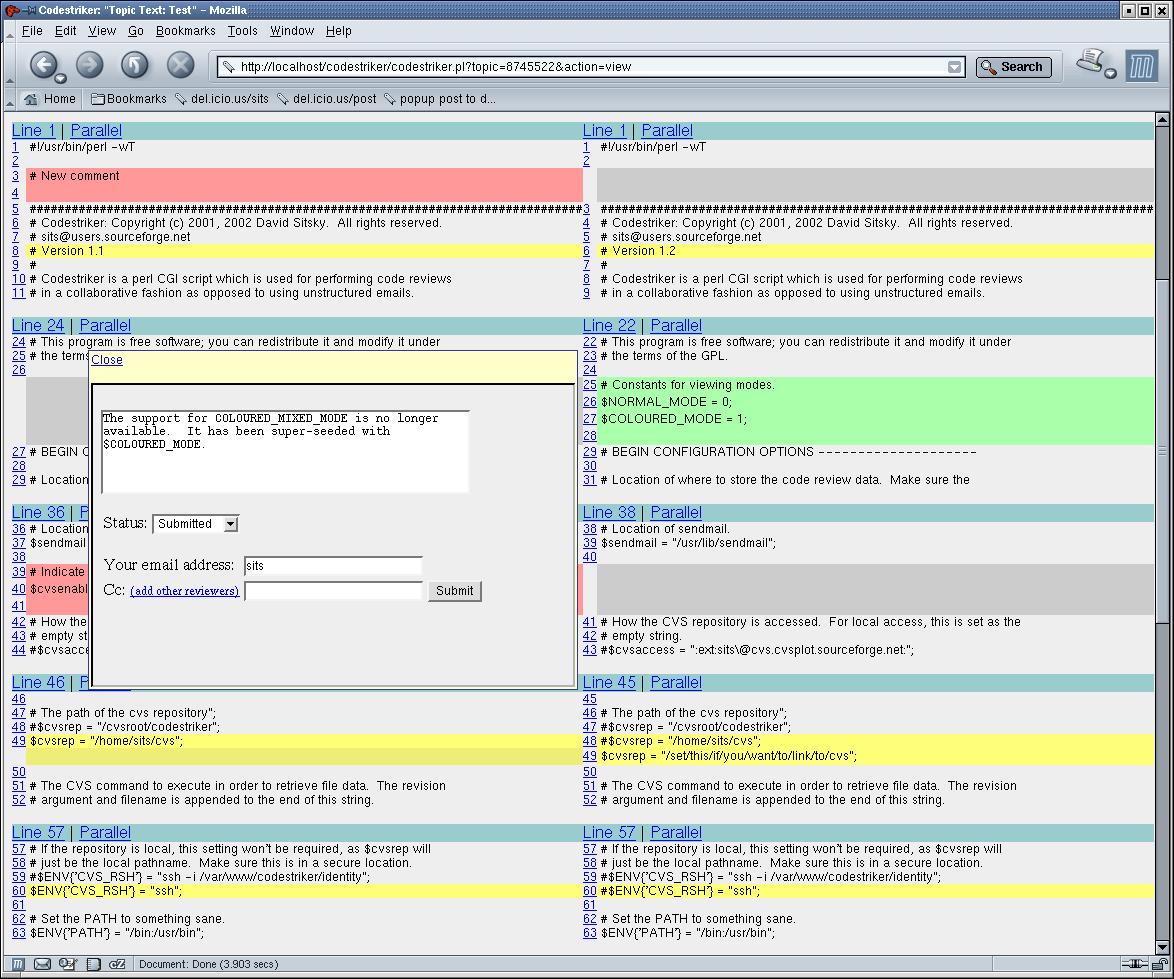Click the Forward navigation button
Image resolution: width=1174 pixels, height=979 pixels.
pyautogui.click(x=90, y=66)
